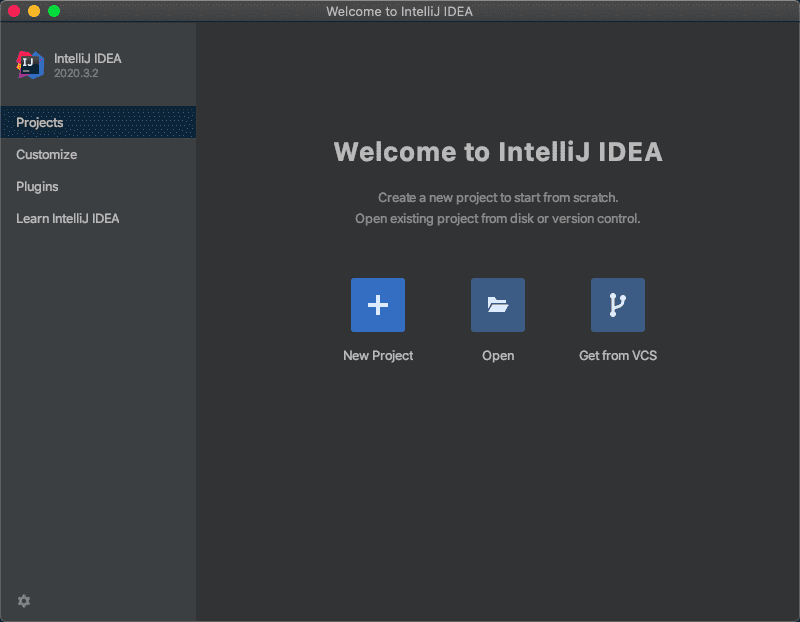Click the "New Project" text label

click(x=378, y=356)
